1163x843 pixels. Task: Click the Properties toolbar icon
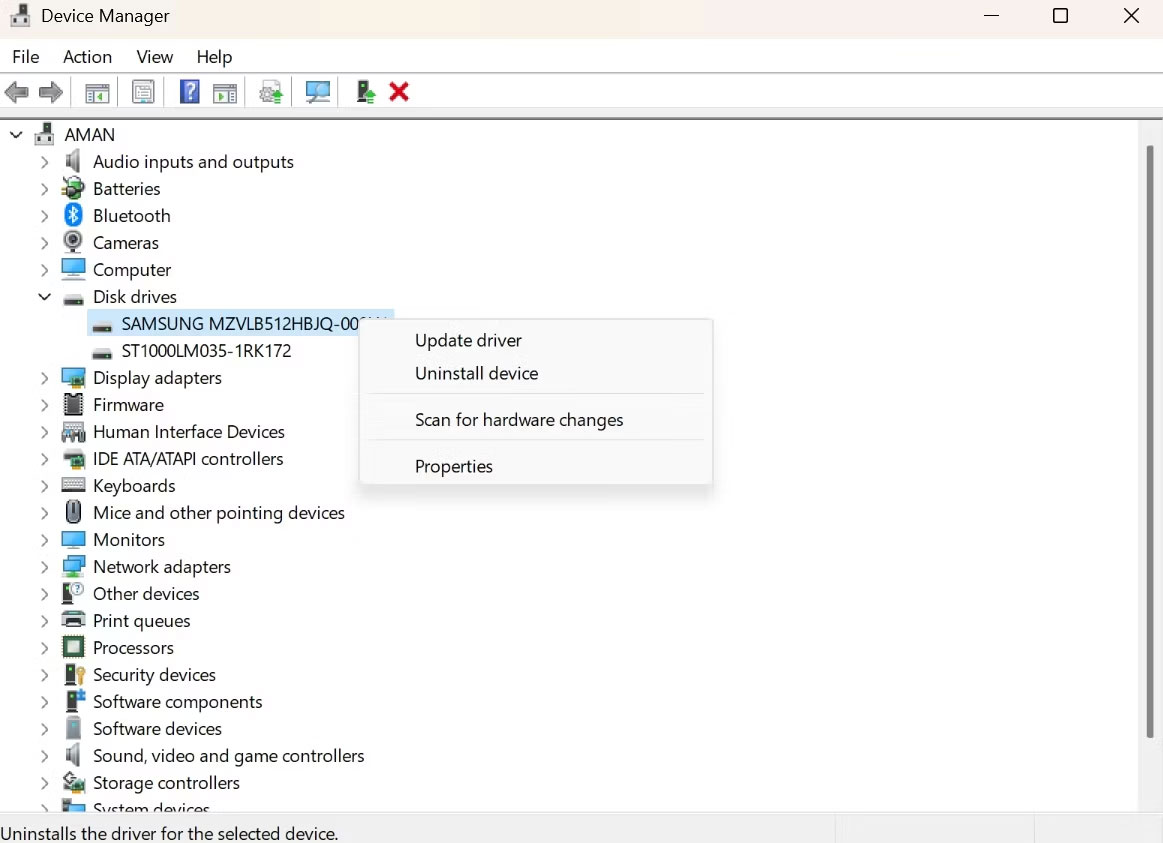(142, 91)
